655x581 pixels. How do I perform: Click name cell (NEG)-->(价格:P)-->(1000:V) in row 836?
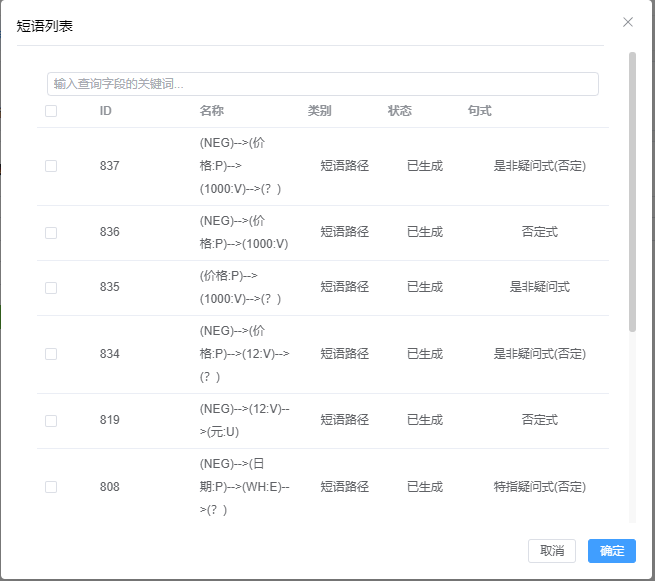tap(244, 232)
